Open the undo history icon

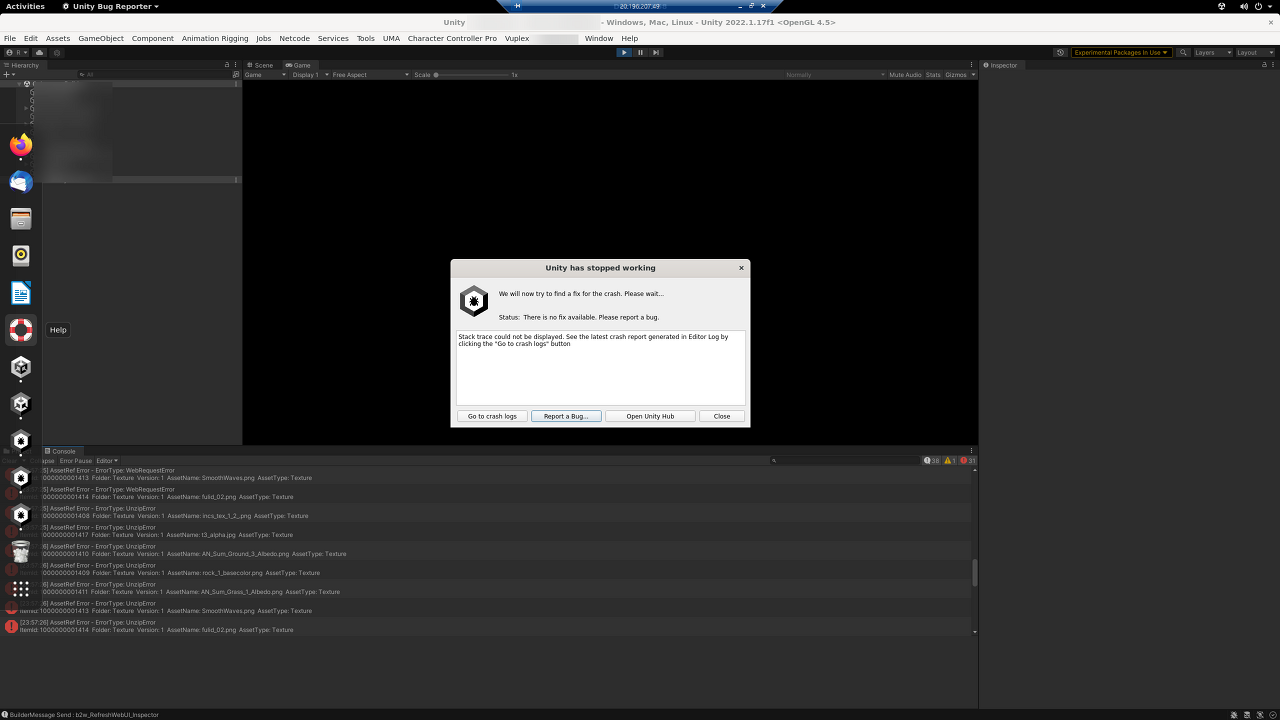1061,52
